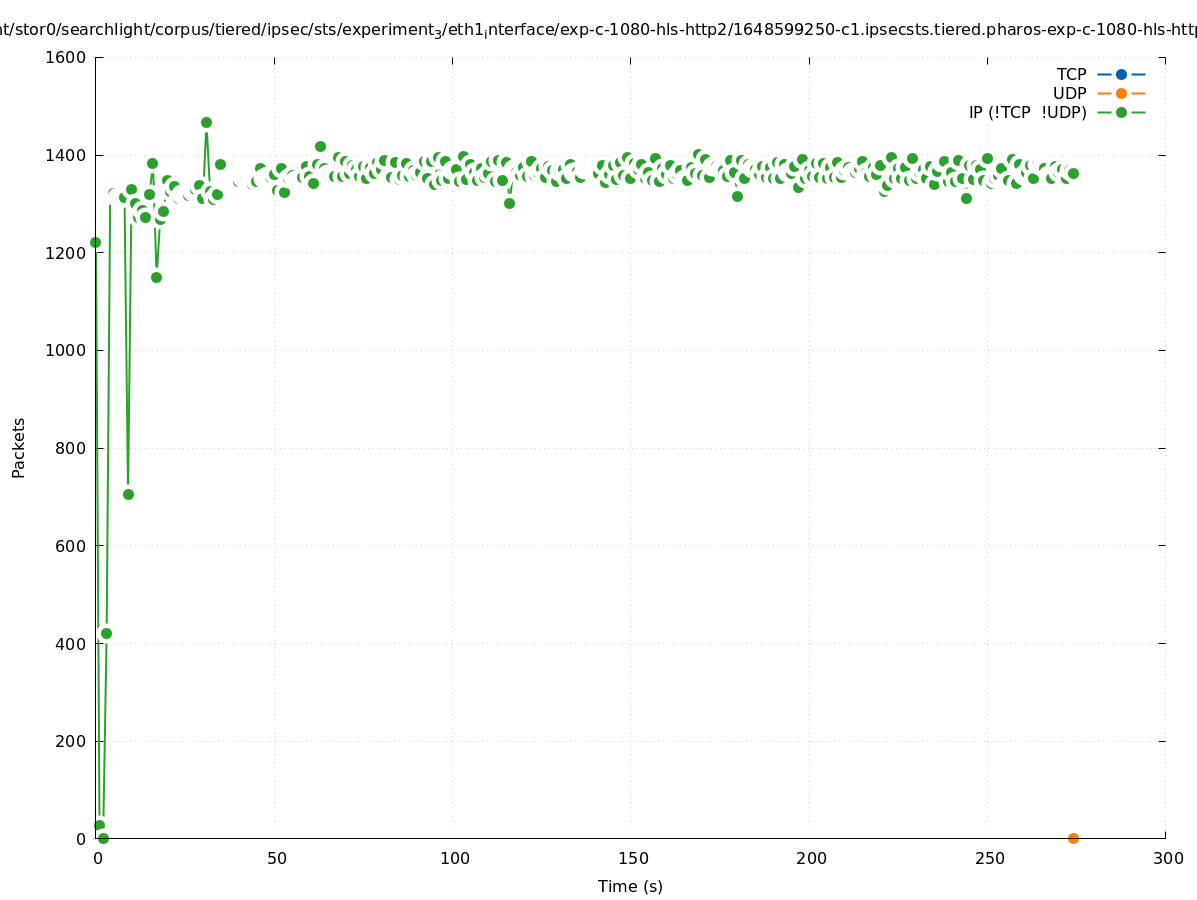Click the 1600 y-axis tick label

tap(65, 57)
